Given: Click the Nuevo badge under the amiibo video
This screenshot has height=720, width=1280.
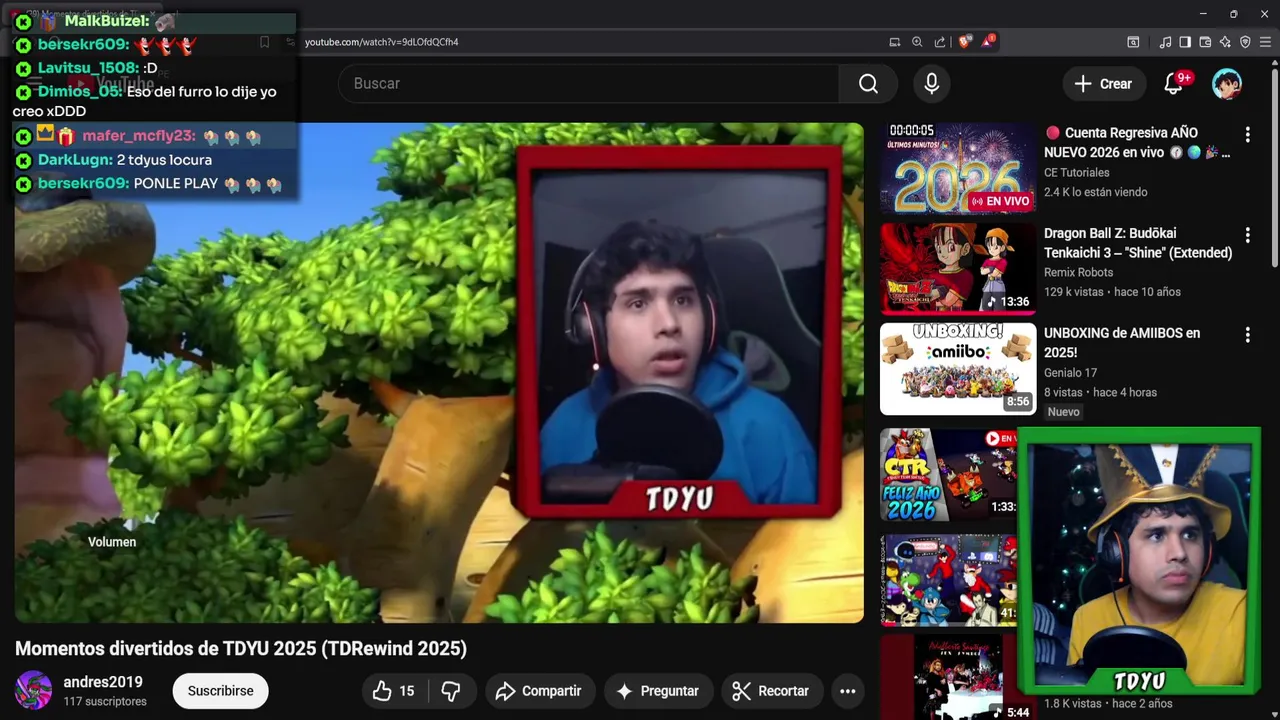Looking at the screenshot, I should [1064, 412].
